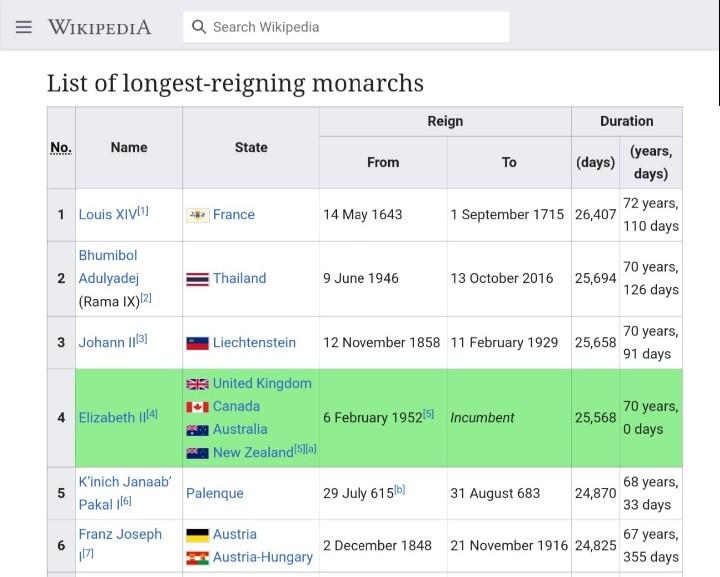This screenshot has height=577, width=720.
Task: Follow the France state link
Action: click(x=233, y=214)
